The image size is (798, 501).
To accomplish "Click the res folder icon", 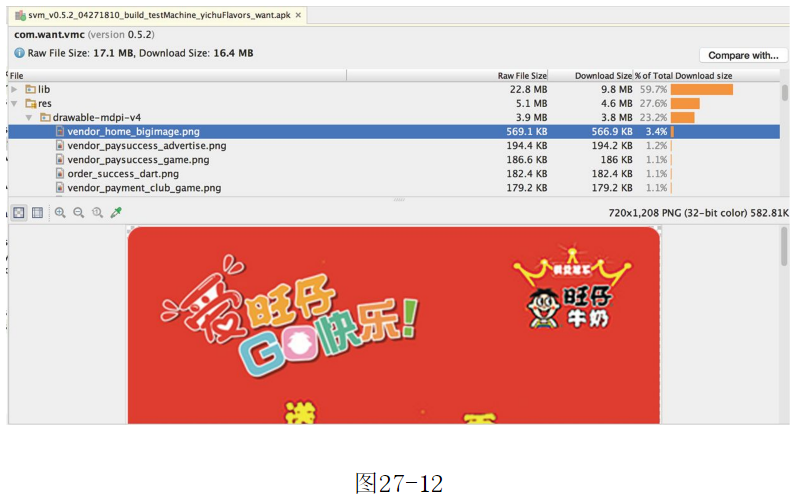I will click(x=30, y=103).
